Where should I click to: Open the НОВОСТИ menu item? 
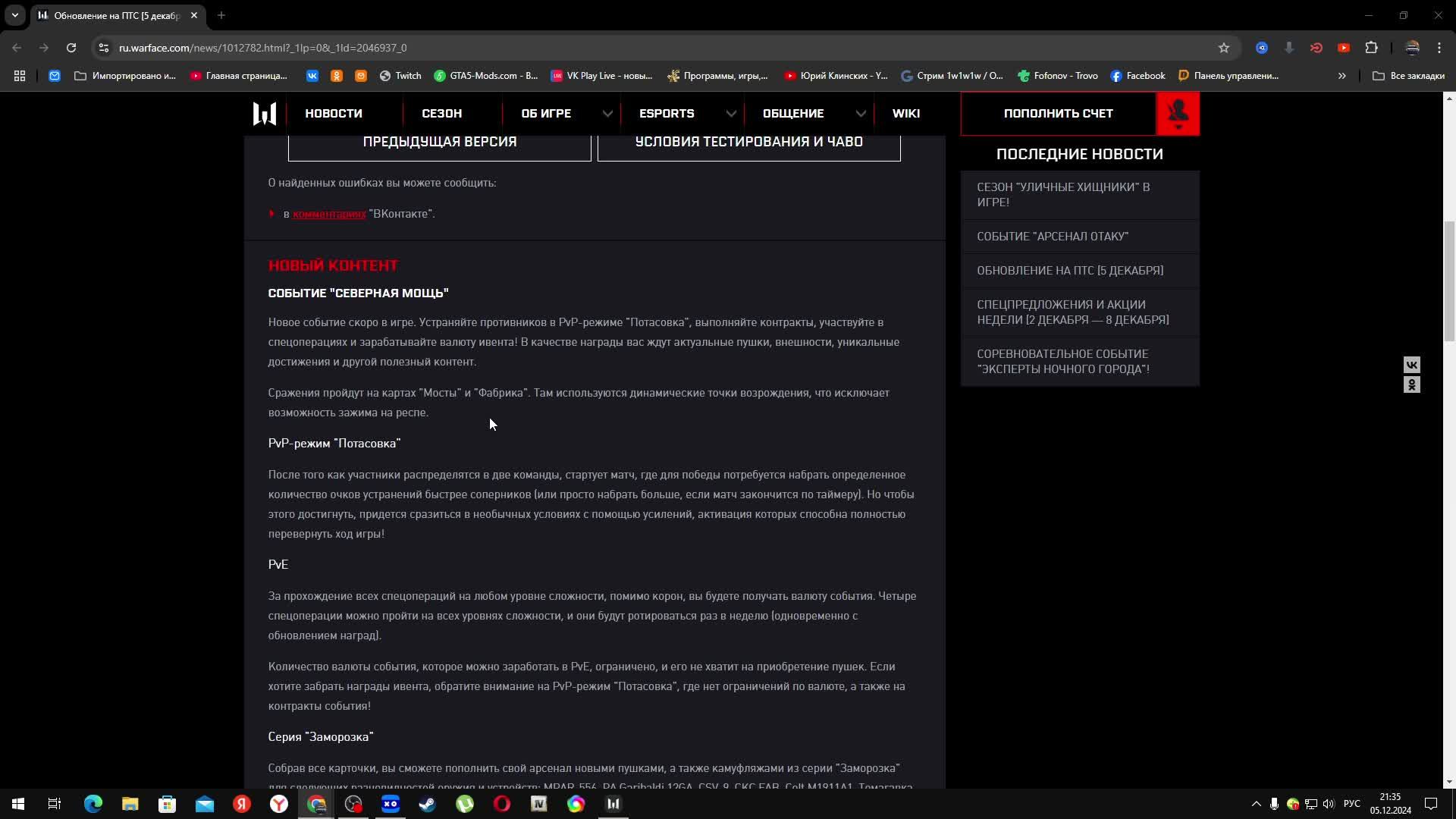[334, 114]
